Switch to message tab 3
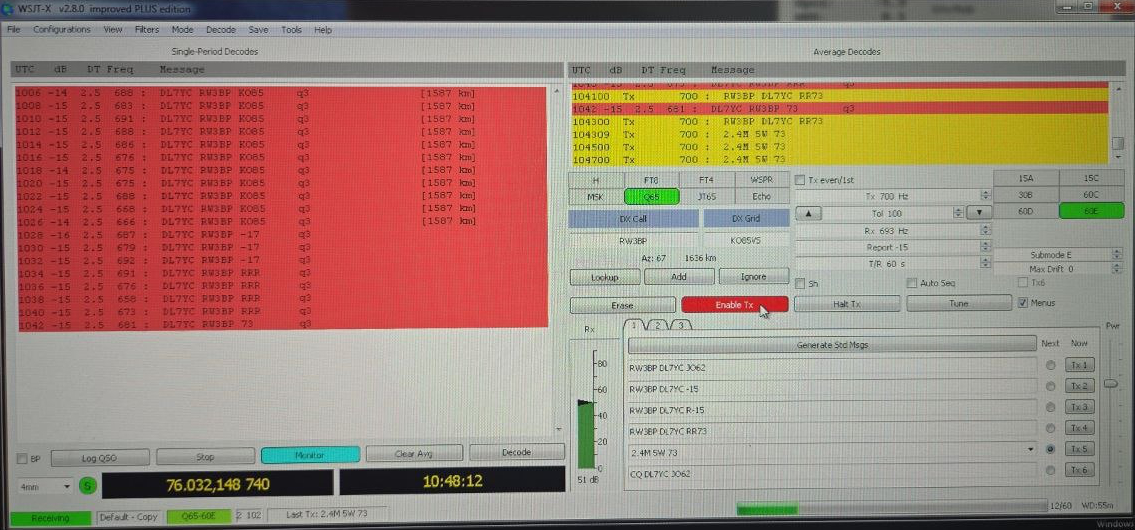This screenshot has height=530, width=1135. tap(680, 325)
